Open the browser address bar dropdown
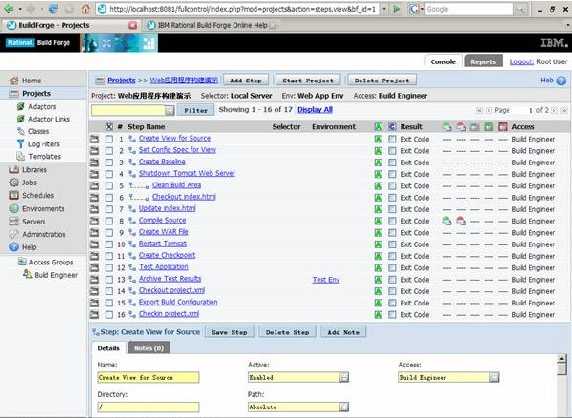 click(x=384, y=9)
